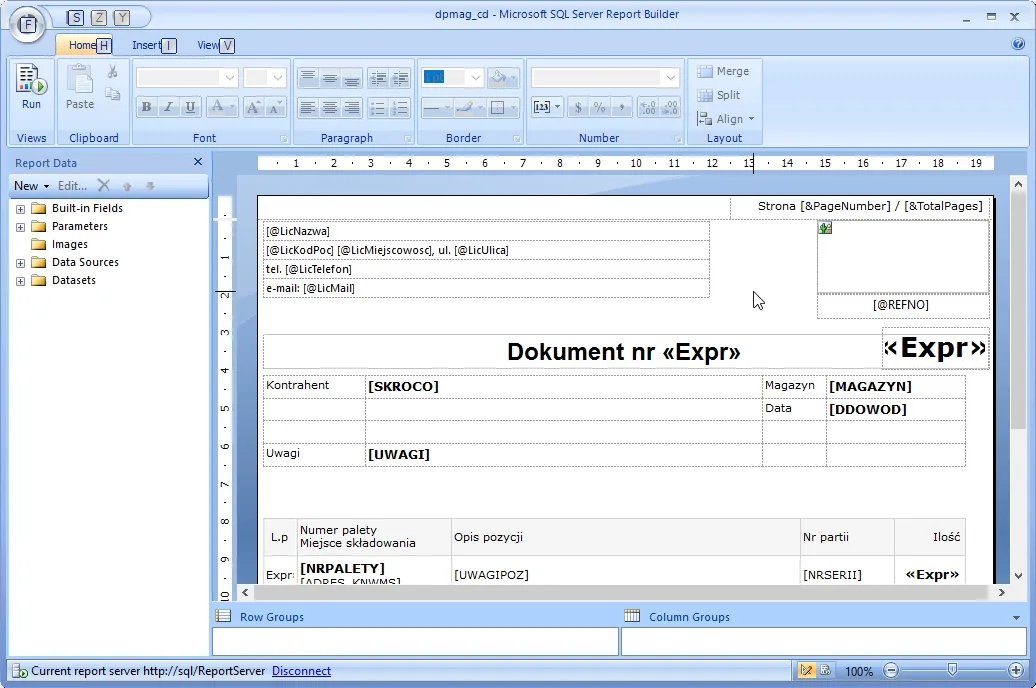Open the Report Builder application button

click(27, 24)
